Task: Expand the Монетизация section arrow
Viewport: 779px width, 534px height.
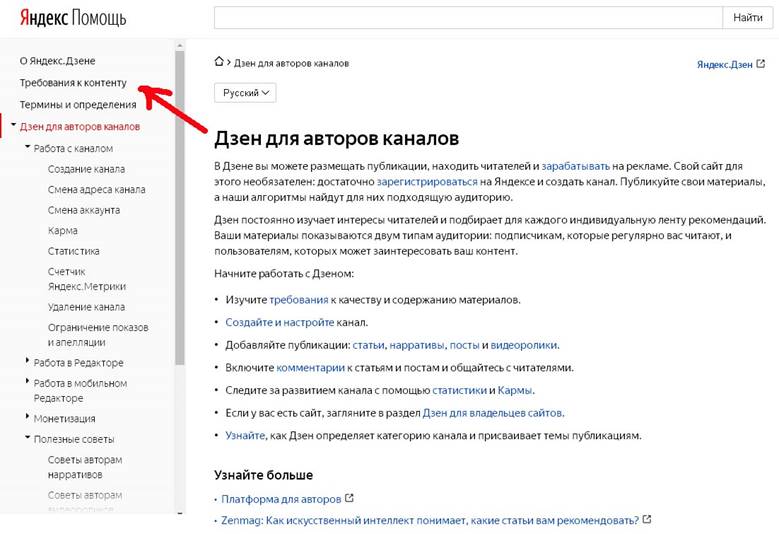Action: tap(27, 417)
